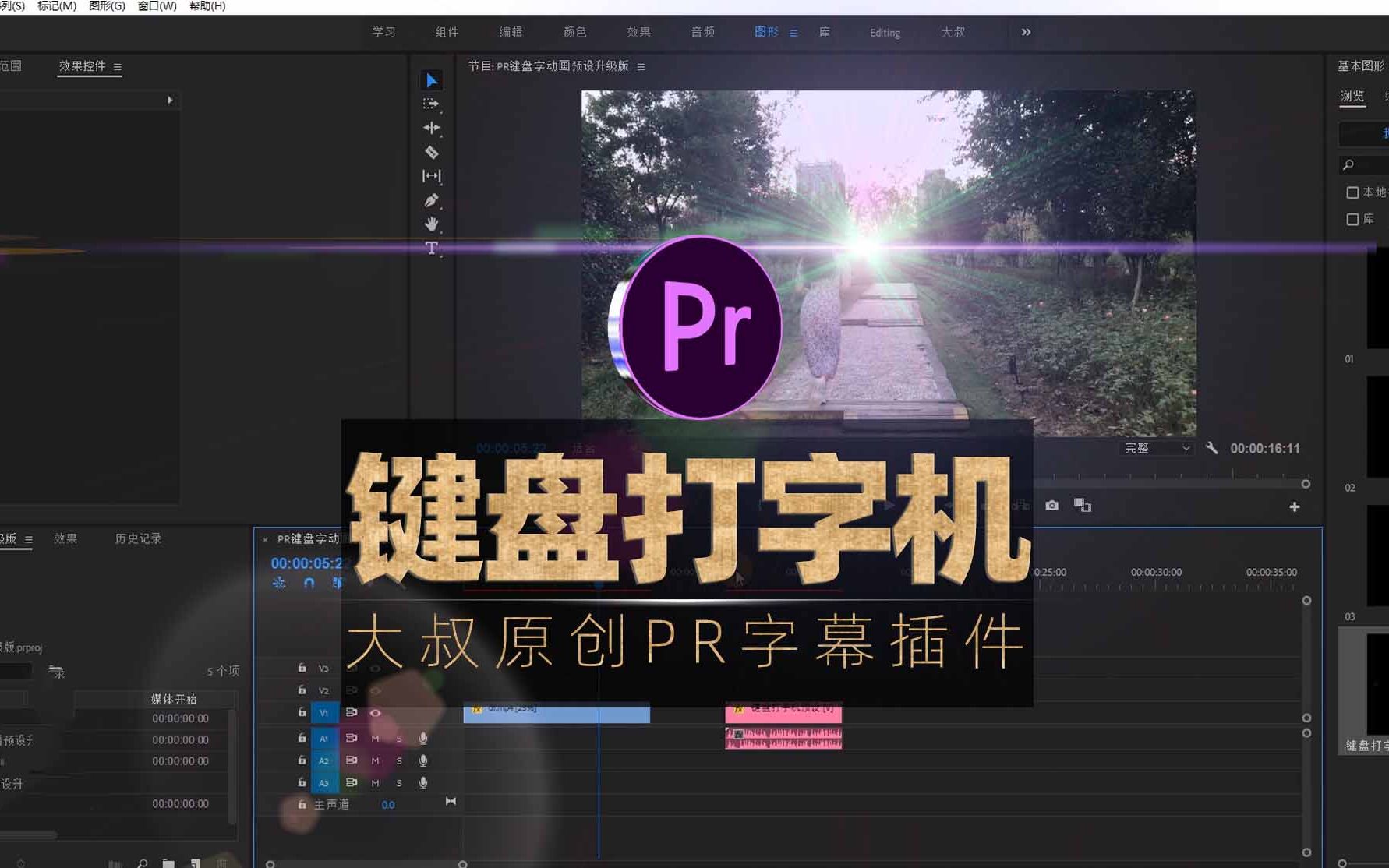Switch to 大叔 workspace

(953, 32)
